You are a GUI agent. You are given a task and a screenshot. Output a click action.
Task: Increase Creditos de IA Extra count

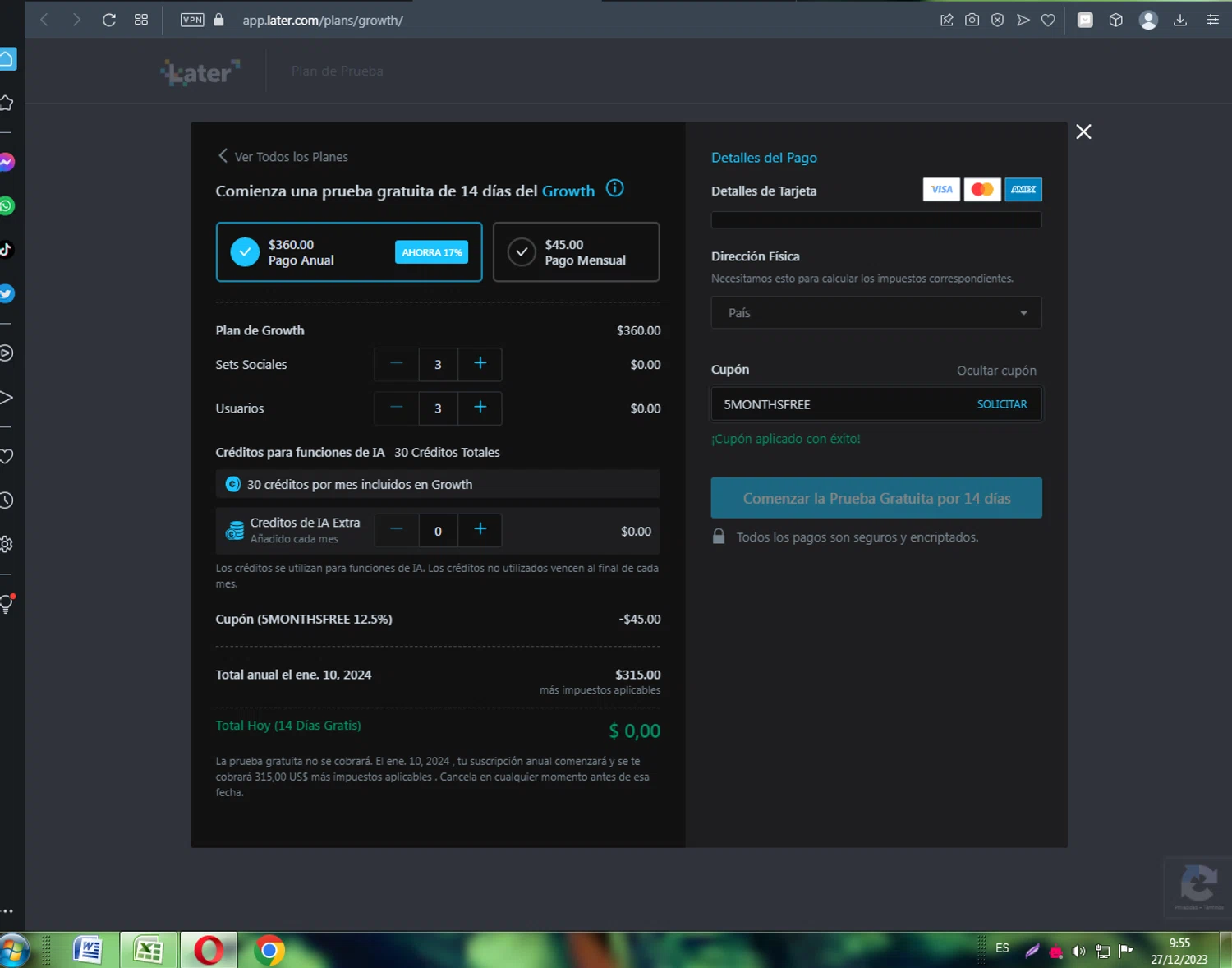coord(480,531)
